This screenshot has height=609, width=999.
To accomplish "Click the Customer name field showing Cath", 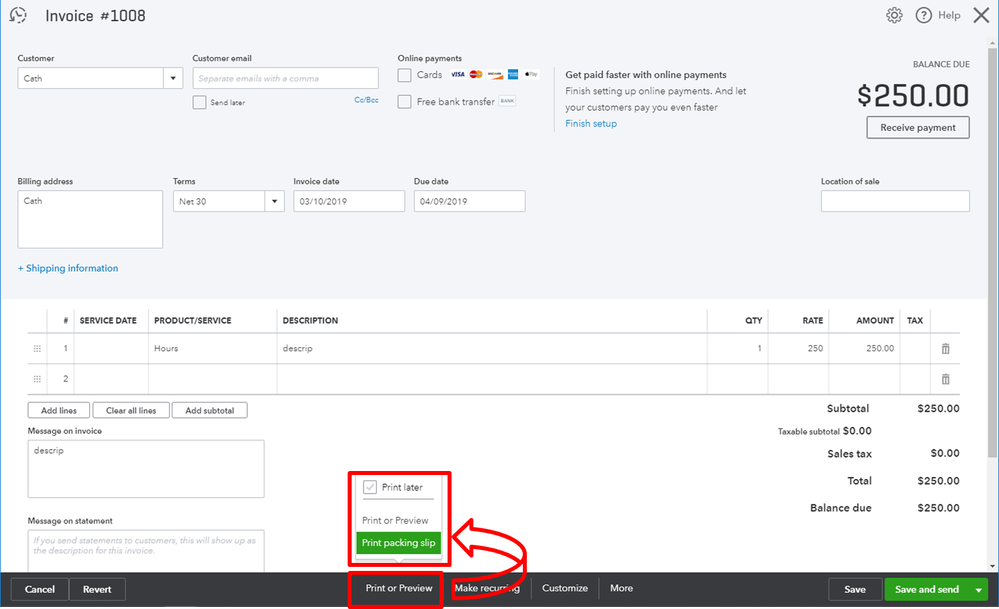I will point(90,78).
